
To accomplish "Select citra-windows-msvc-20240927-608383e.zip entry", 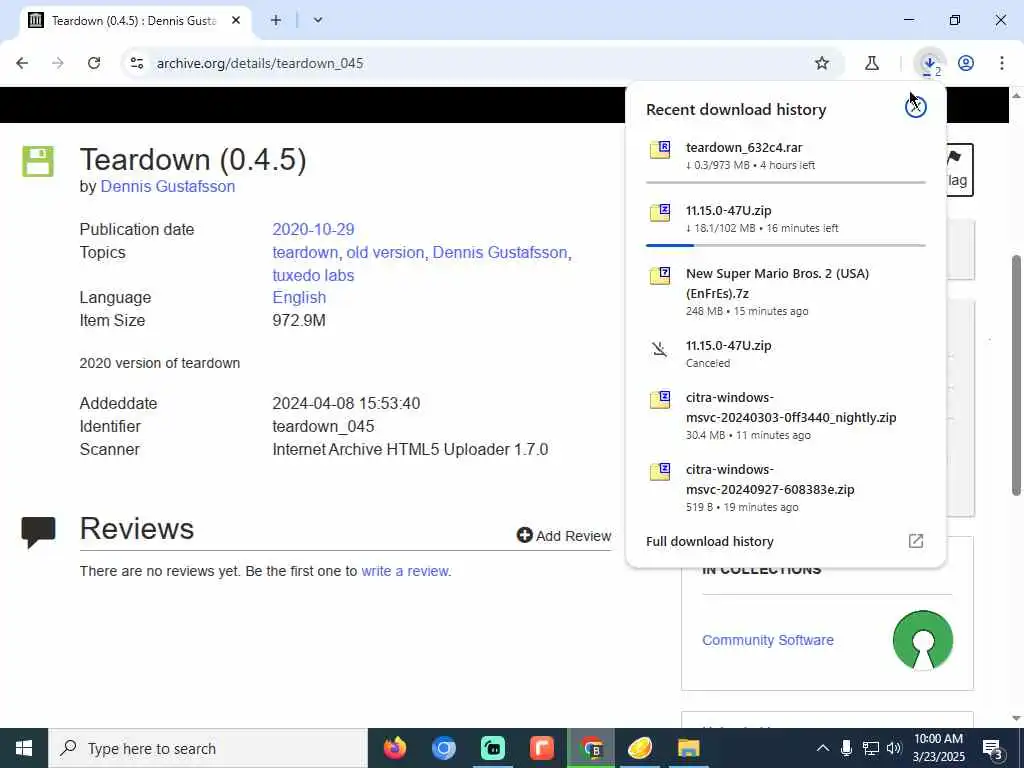I will (770, 479).
